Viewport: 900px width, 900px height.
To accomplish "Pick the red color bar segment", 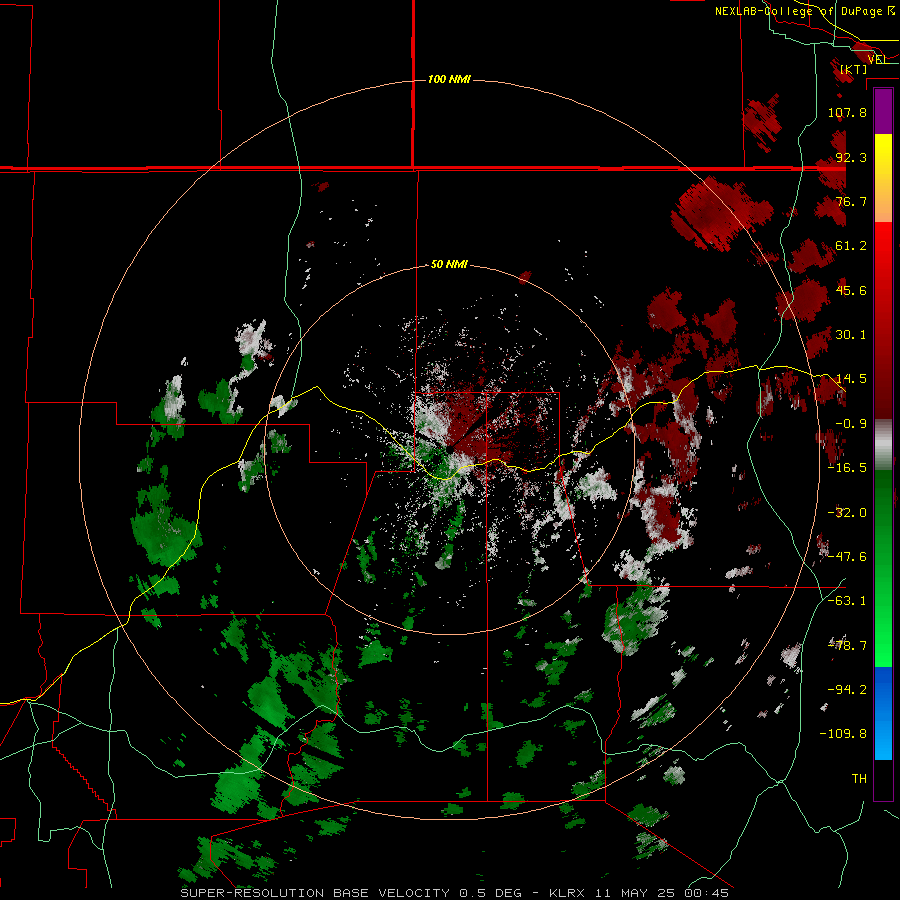I will click(883, 320).
